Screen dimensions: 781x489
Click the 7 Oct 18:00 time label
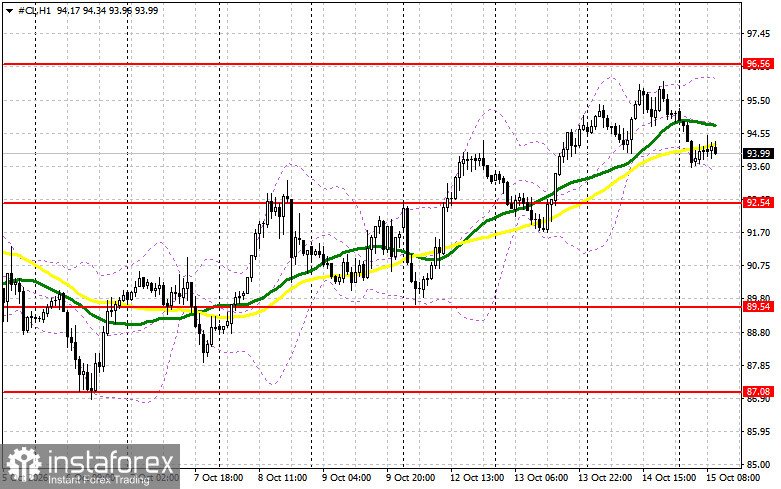pyautogui.click(x=218, y=478)
